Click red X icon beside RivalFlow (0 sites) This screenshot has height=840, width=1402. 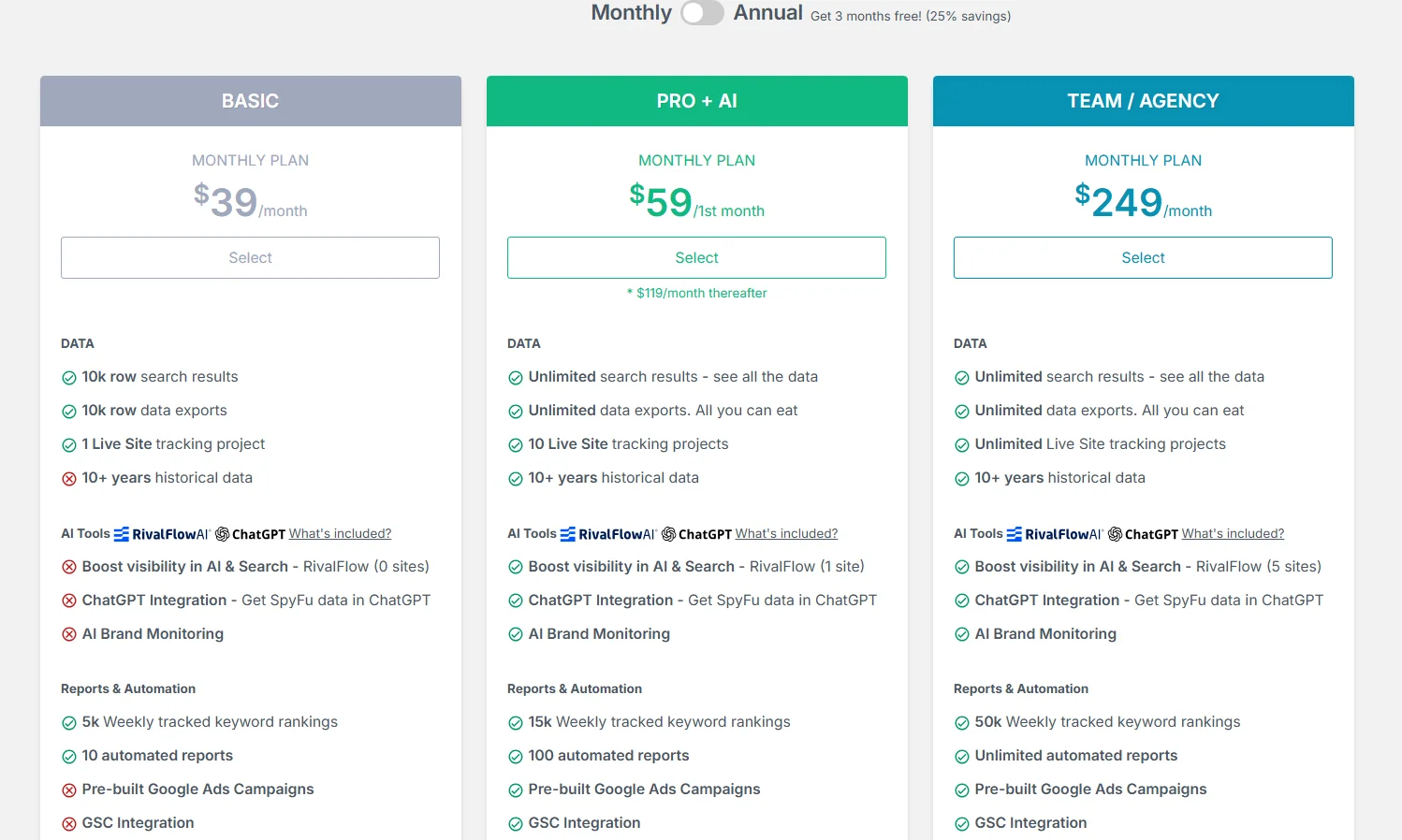click(x=69, y=567)
